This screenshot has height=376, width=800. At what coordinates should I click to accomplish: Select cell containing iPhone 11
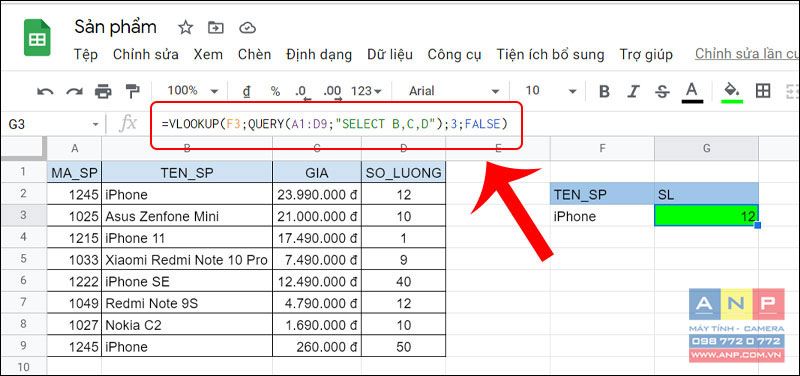pos(187,238)
